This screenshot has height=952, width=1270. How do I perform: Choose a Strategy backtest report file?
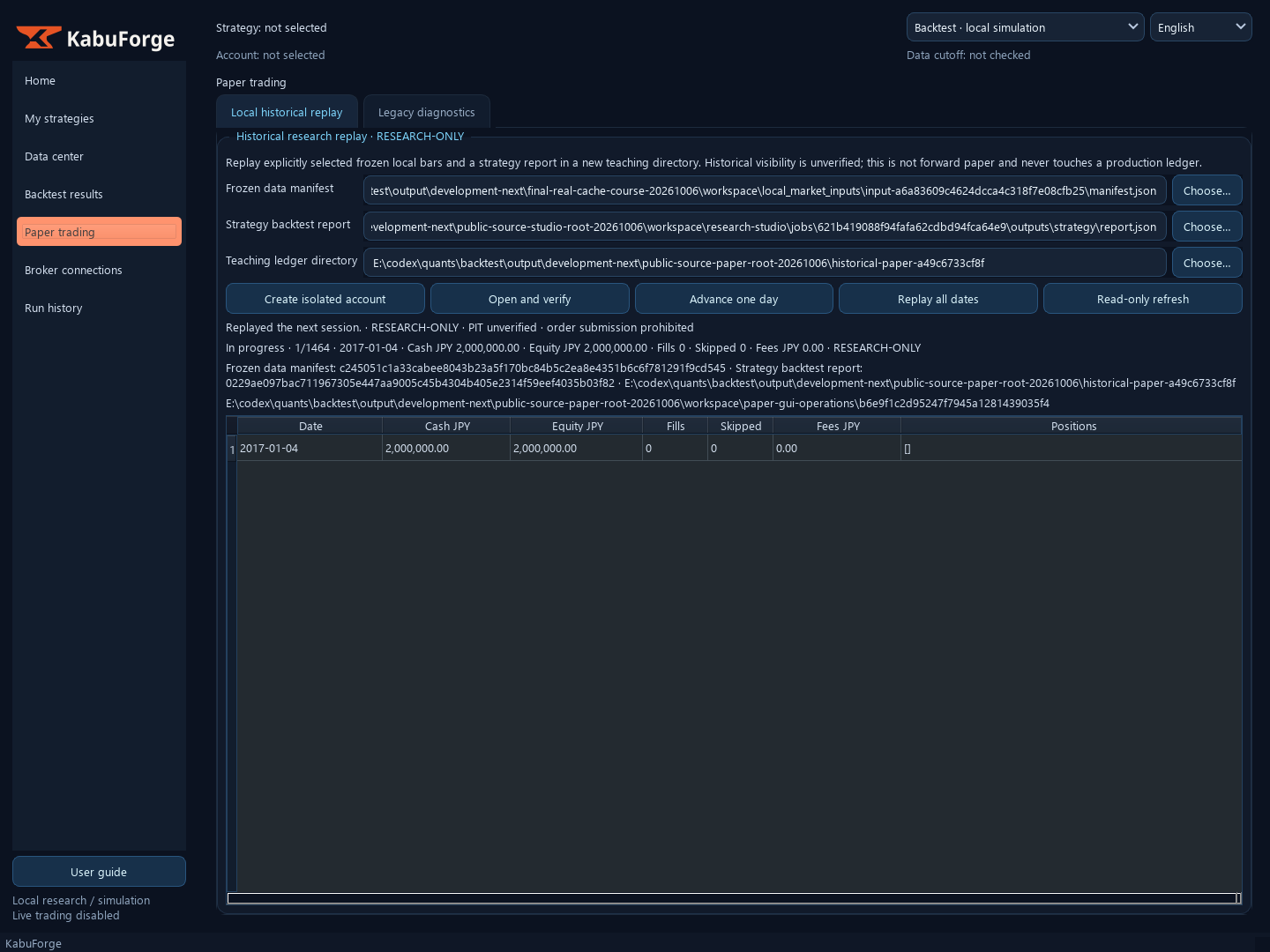click(1206, 227)
